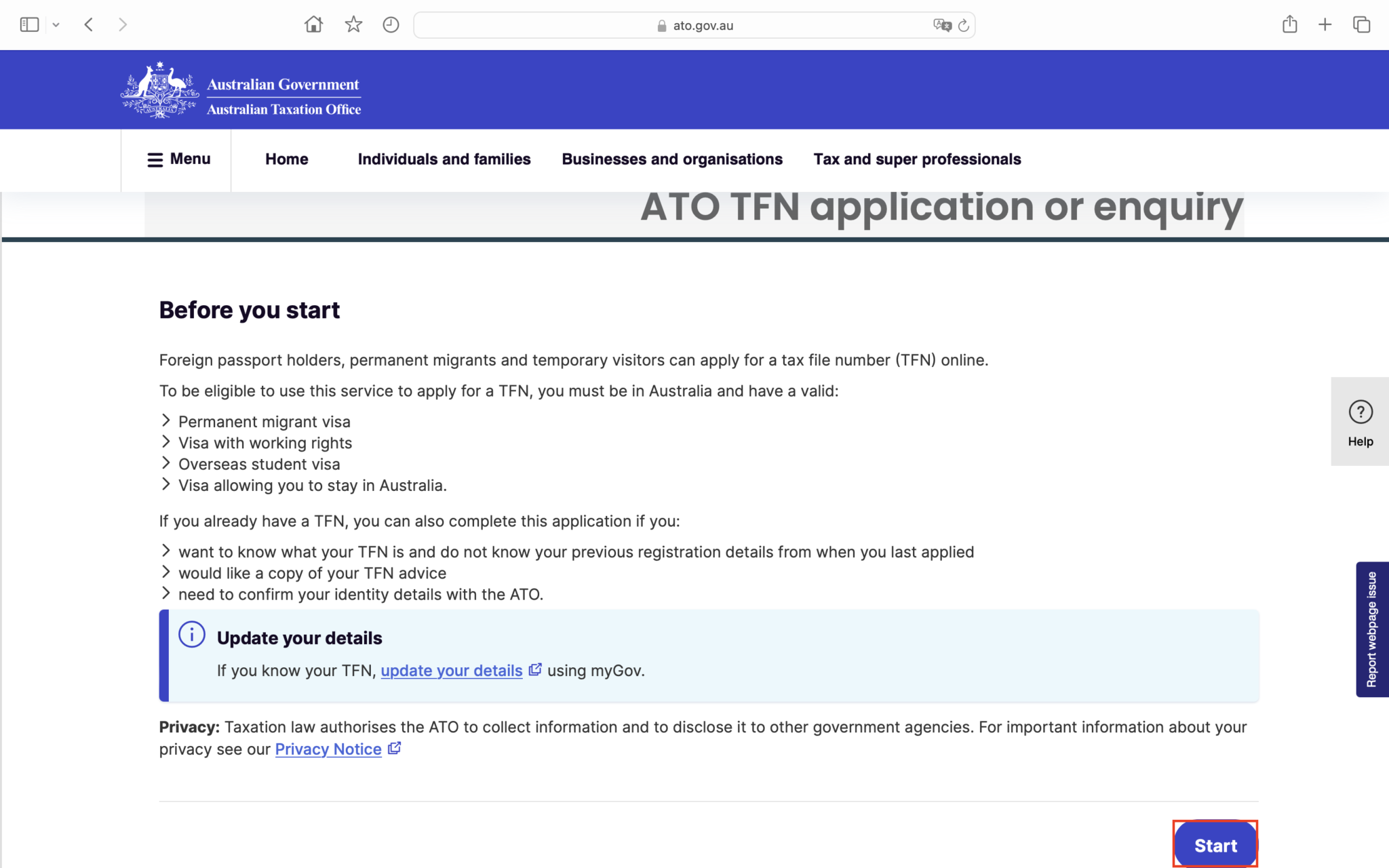The image size is (1389, 868).
Task: Open a new tab with the plus icon
Action: click(1325, 25)
